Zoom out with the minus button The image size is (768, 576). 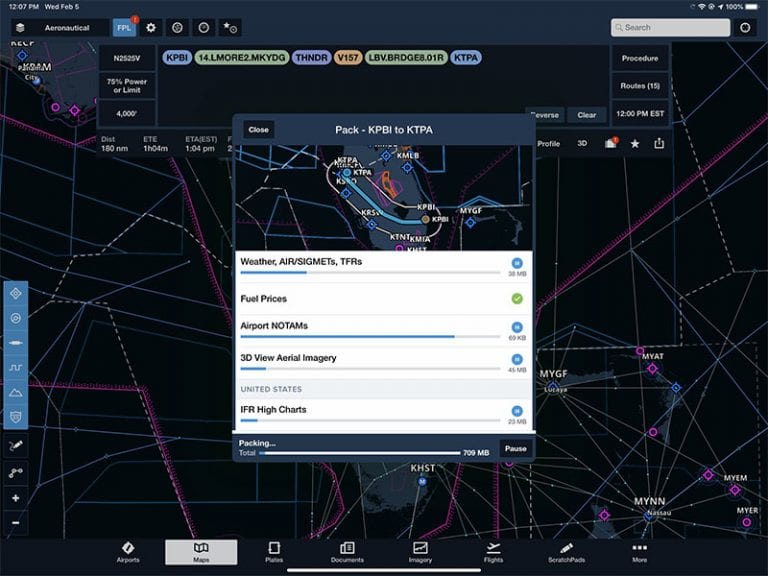coord(15,522)
